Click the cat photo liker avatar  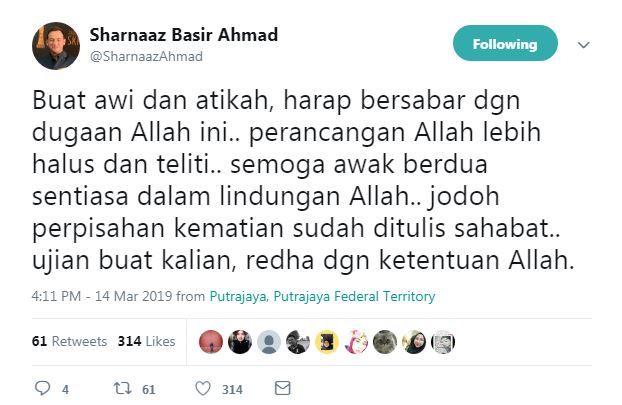pyautogui.click(x=385, y=342)
